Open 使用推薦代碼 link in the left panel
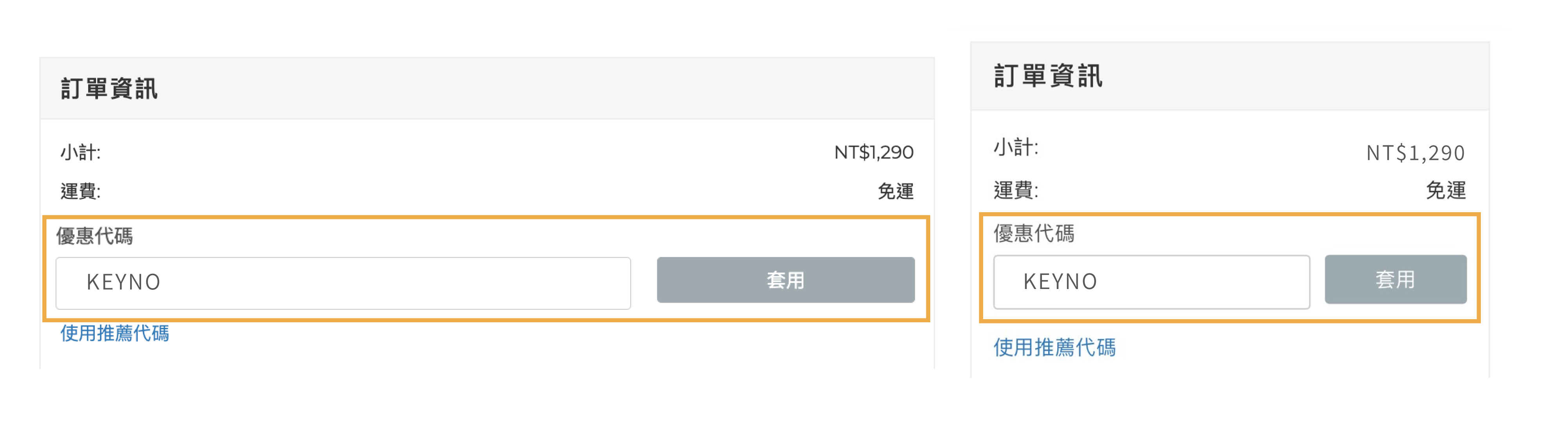 pyautogui.click(x=114, y=333)
